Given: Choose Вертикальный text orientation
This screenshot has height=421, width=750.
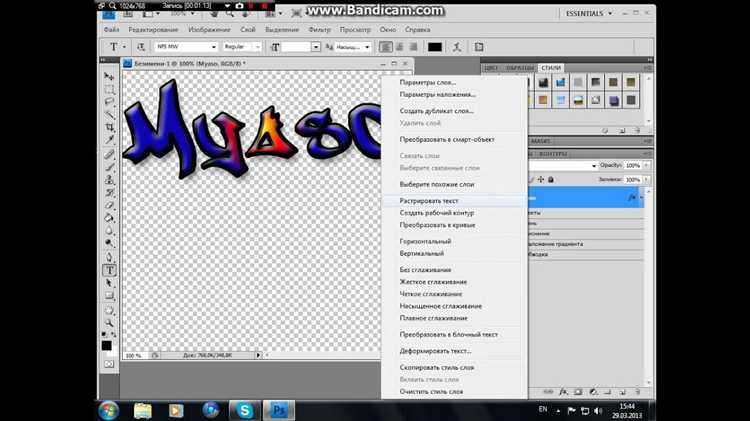Looking at the screenshot, I should tap(422, 254).
